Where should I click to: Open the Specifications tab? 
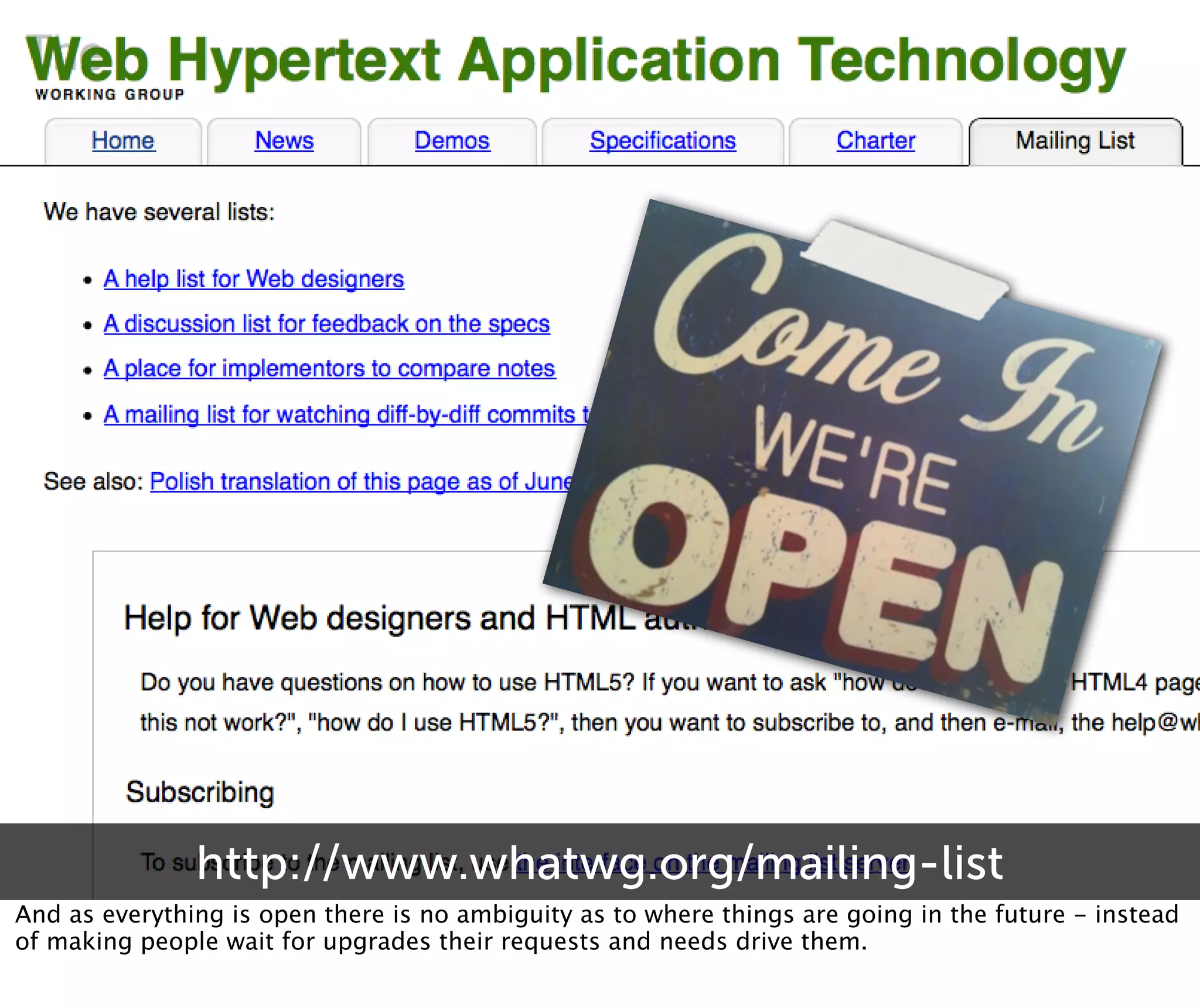click(x=663, y=141)
